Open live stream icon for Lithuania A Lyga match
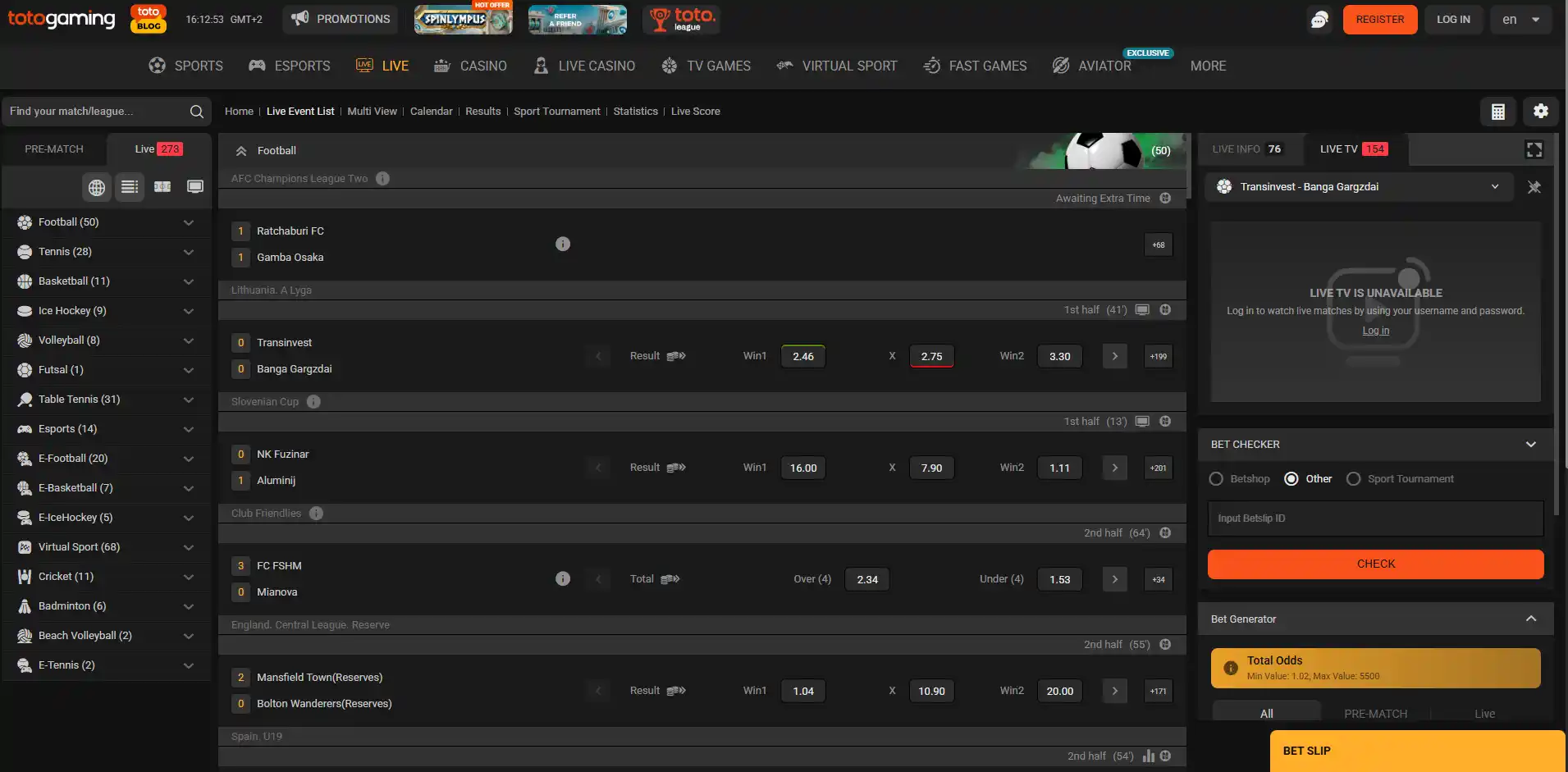Viewport: 1568px width, 772px height. tap(1142, 310)
